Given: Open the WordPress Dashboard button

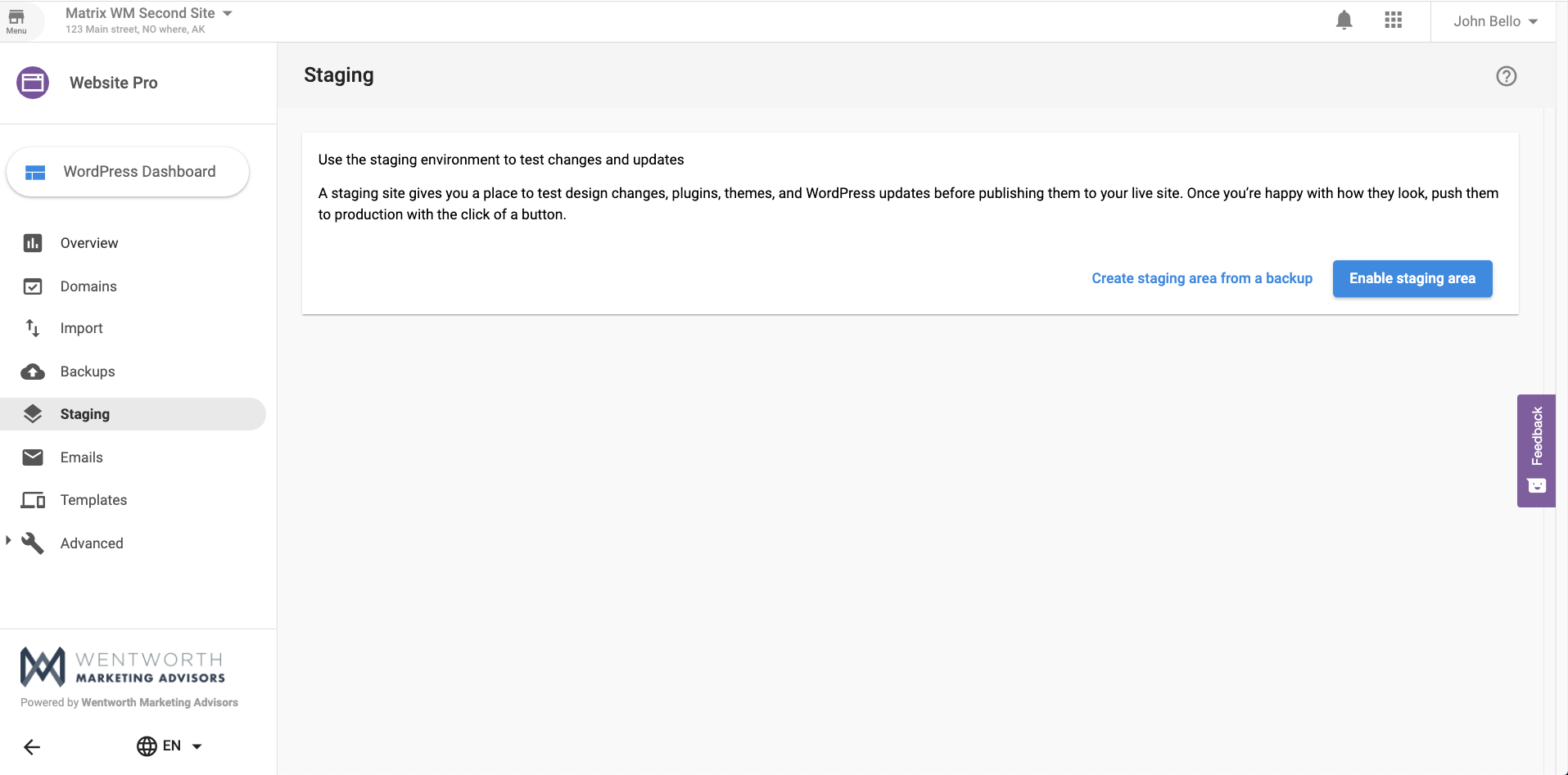Looking at the screenshot, I should (128, 172).
